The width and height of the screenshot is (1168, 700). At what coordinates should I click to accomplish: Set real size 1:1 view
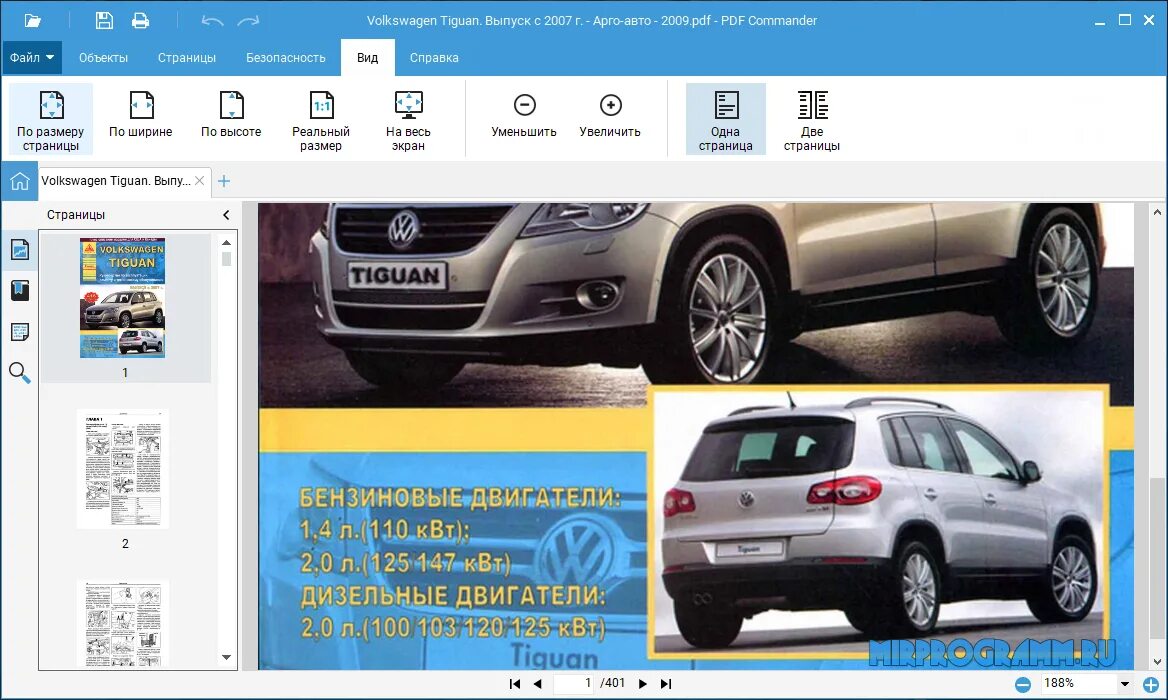pos(321,119)
